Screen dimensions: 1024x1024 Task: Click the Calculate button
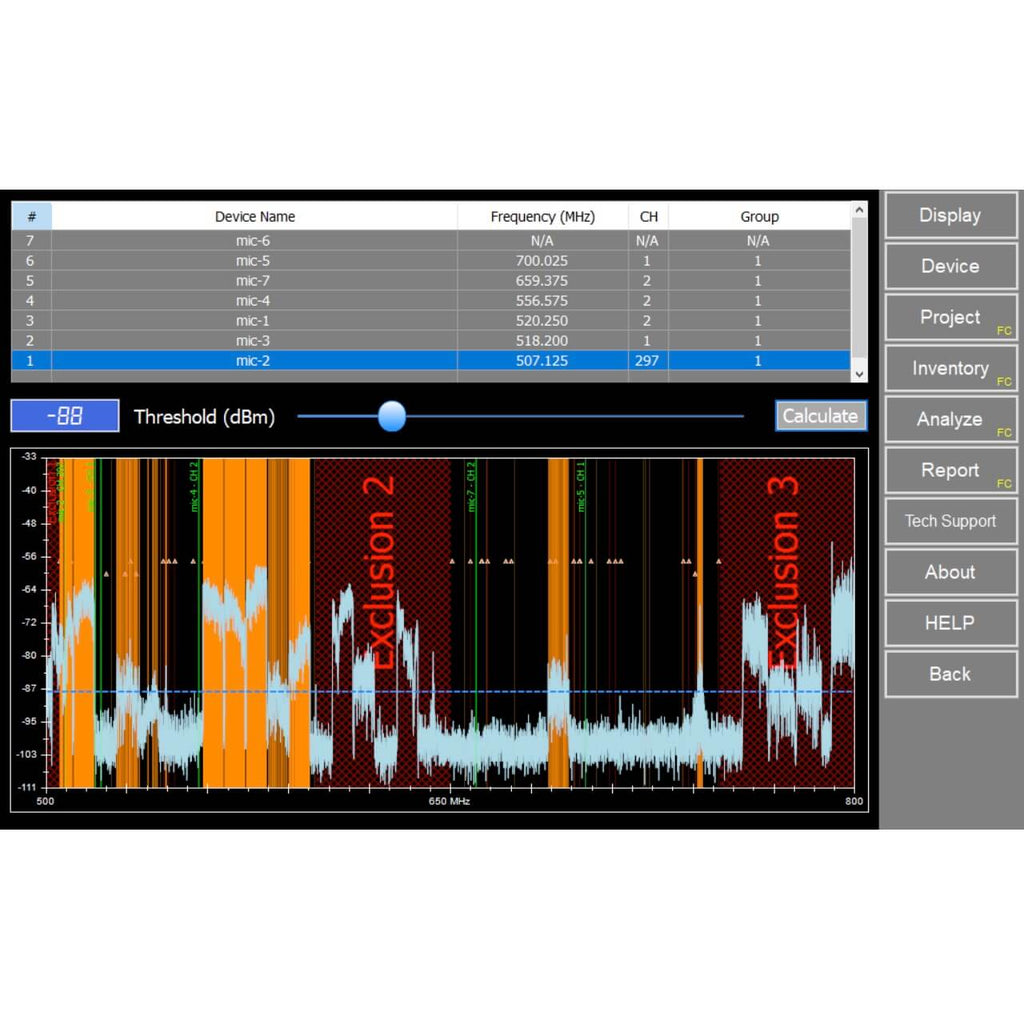[x=821, y=416]
